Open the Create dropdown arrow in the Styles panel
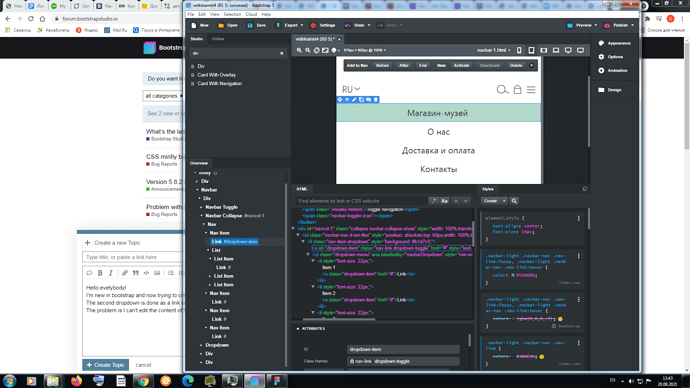690x388 pixels. point(504,201)
